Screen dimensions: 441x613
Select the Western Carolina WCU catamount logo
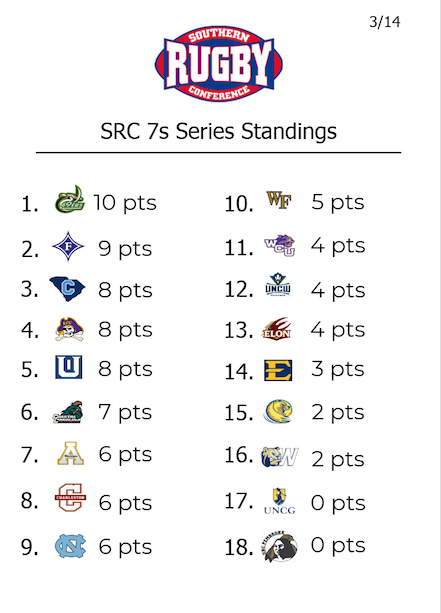[280, 246]
